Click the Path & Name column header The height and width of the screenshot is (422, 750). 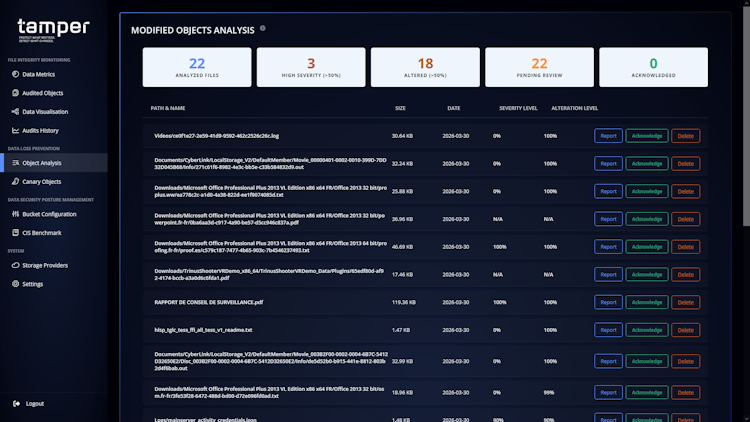pyautogui.click(x=168, y=108)
